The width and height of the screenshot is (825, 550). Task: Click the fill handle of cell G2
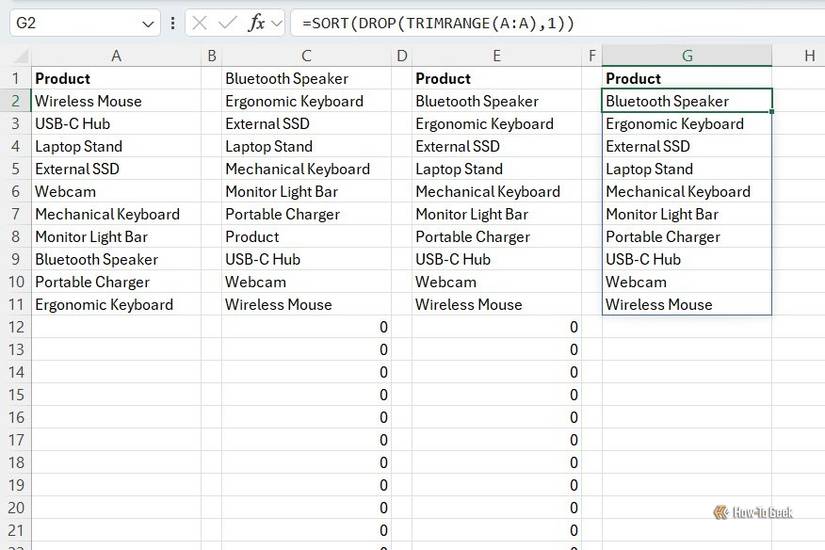771,112
